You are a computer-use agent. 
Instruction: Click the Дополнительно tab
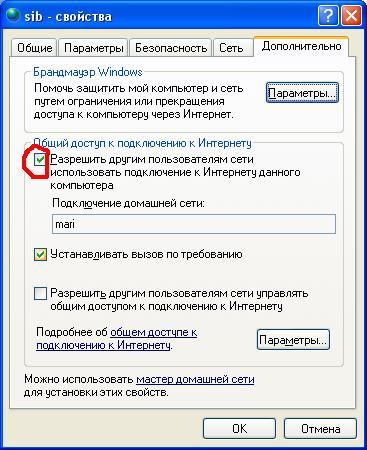[x=301, y=46]
